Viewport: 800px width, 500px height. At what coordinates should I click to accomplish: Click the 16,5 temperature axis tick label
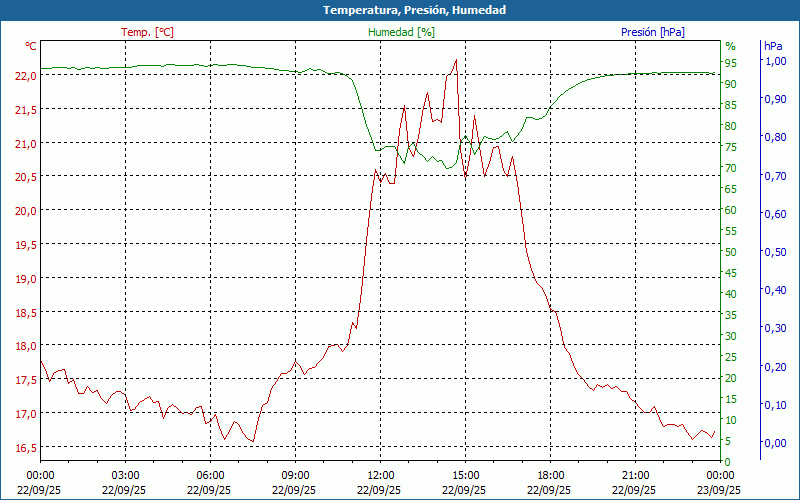(26, 447)
